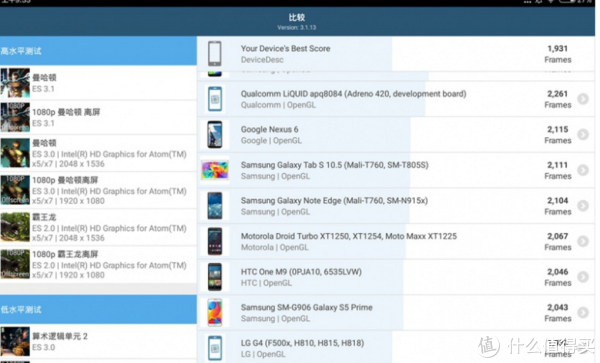Select 1080p 曼哈顿离屏 ES 3.0 test
Screen dimensions: 600x363
98,190
